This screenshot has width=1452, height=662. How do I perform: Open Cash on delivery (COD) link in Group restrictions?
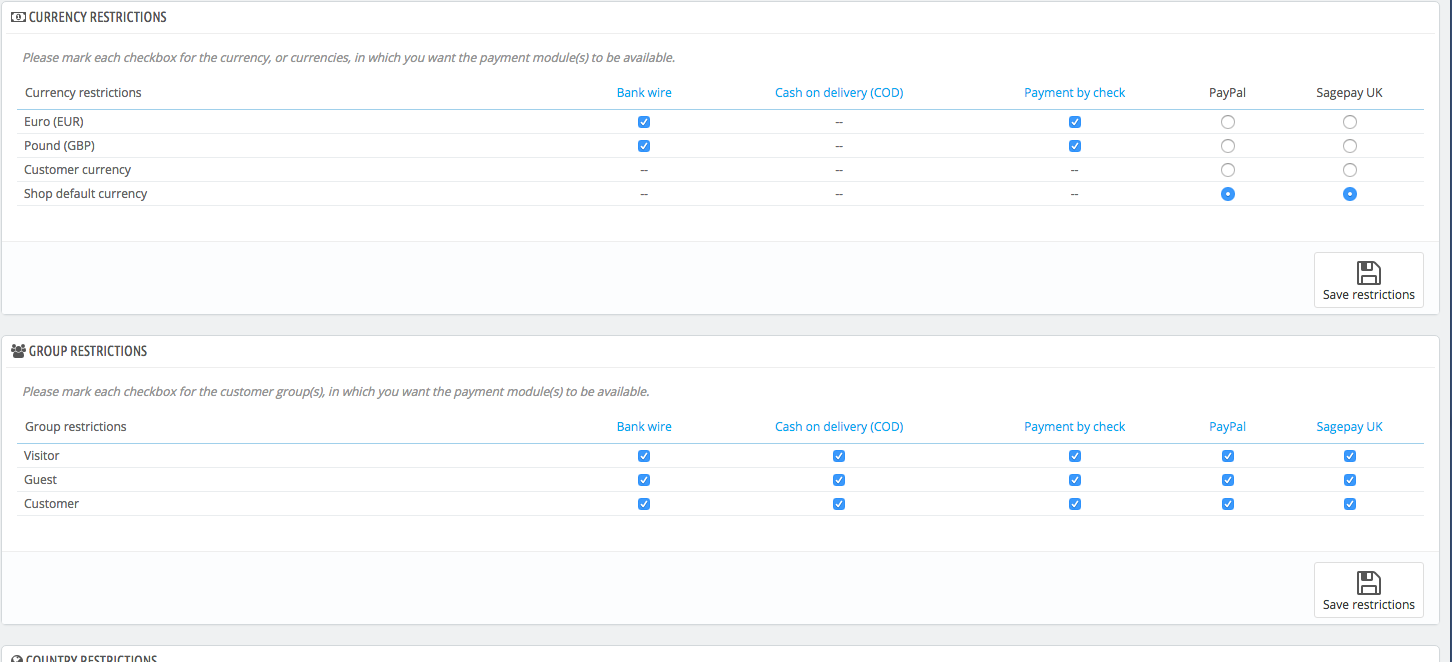(839, 427)
